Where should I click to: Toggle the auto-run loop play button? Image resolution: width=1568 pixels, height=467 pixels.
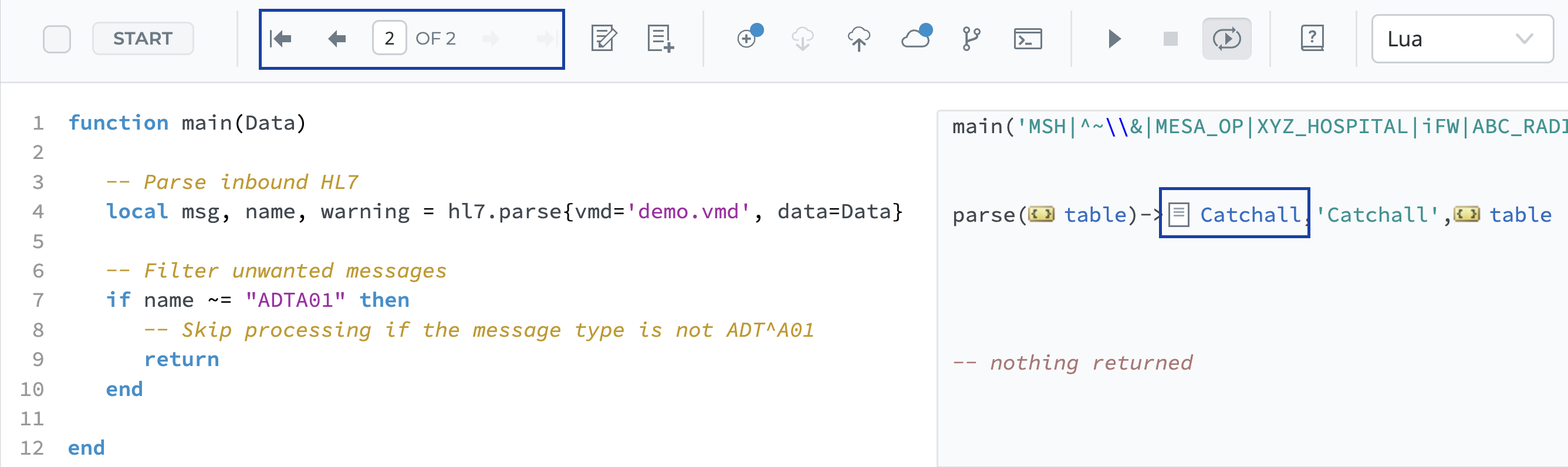[x=1226, y=39]
